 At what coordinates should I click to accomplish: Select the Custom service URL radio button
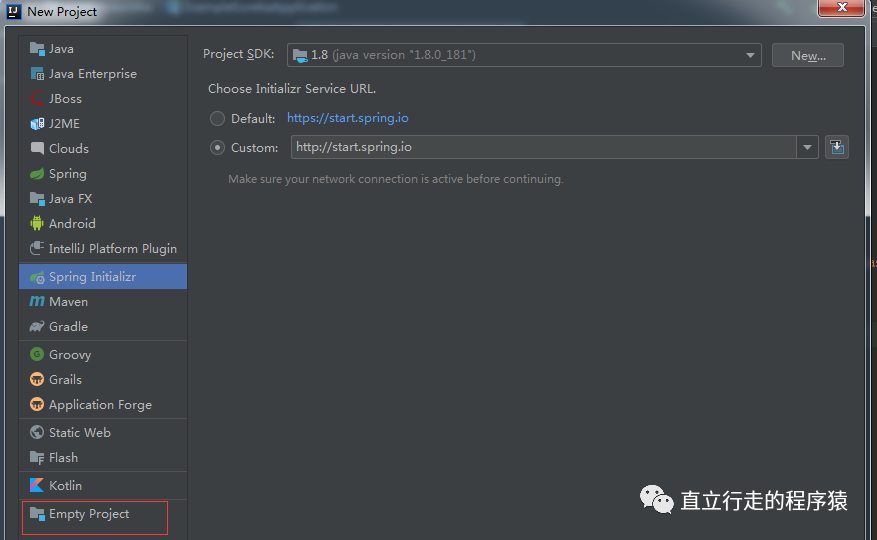pyautogui.click(x=217, y=148)
